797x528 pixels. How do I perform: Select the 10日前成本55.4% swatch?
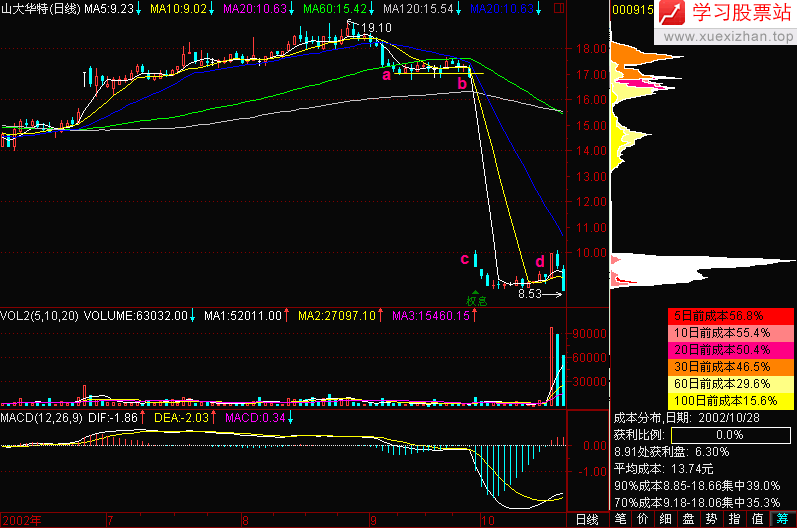(x=730, y=333)
